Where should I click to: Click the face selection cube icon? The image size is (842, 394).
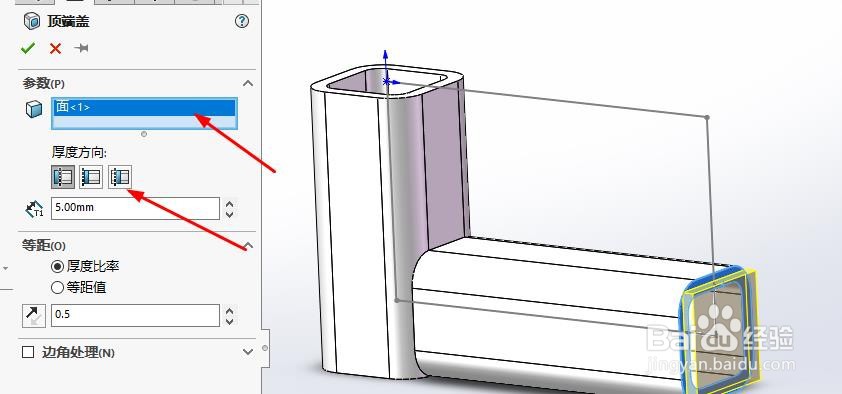(x=34, y=109)
